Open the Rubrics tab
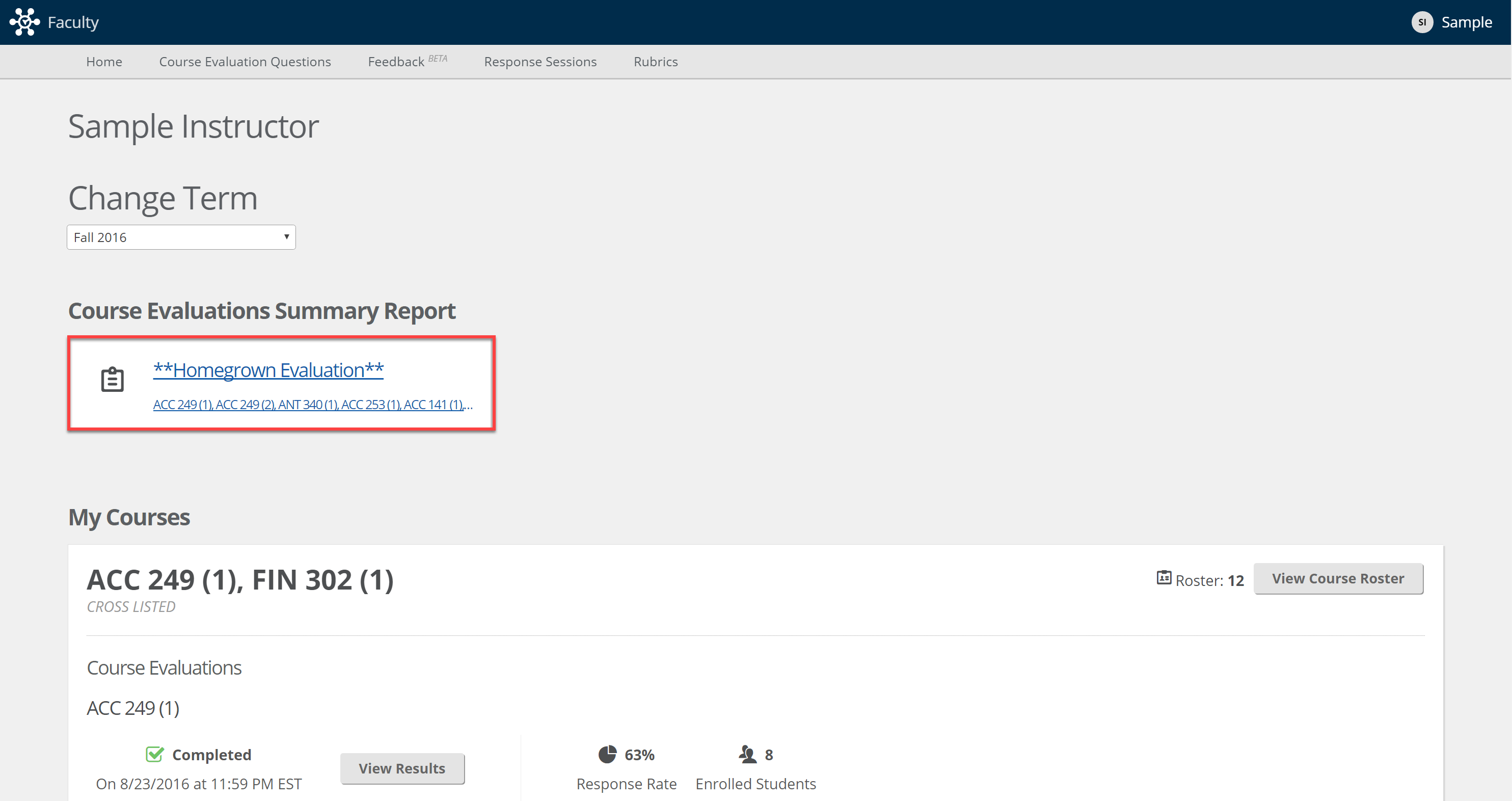This screenshot has height=801, width=1512. click(656, 62)
